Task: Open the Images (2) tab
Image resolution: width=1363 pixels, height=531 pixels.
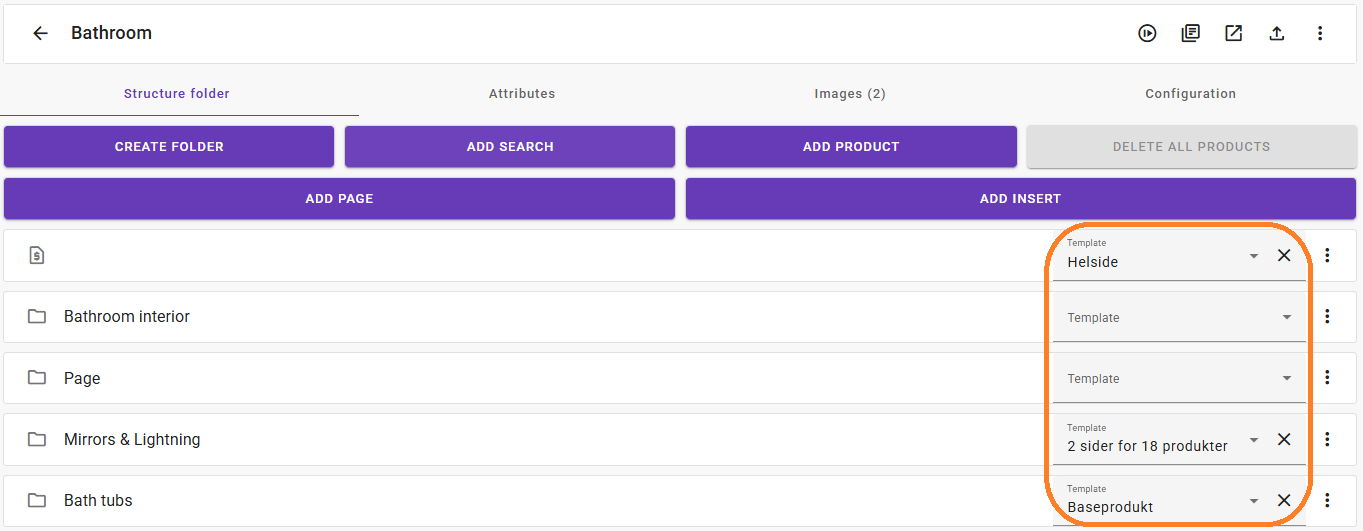Action: (850, 94)
